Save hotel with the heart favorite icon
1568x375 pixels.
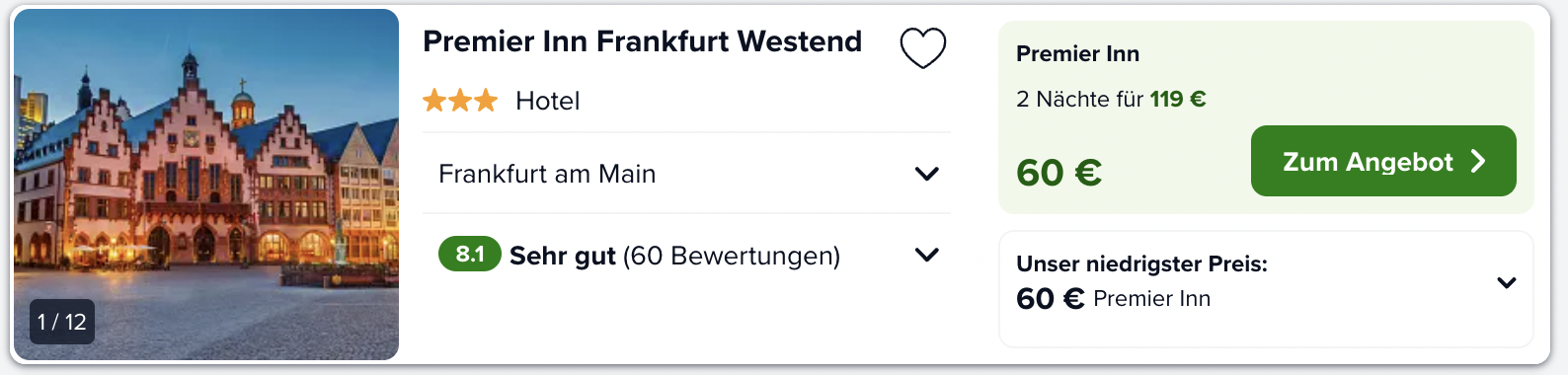coord(923,47)
